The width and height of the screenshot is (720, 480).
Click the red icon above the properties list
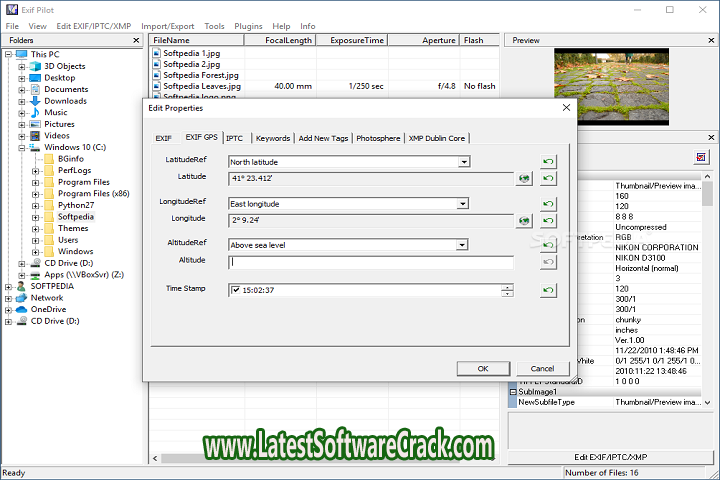click(701, 157)
